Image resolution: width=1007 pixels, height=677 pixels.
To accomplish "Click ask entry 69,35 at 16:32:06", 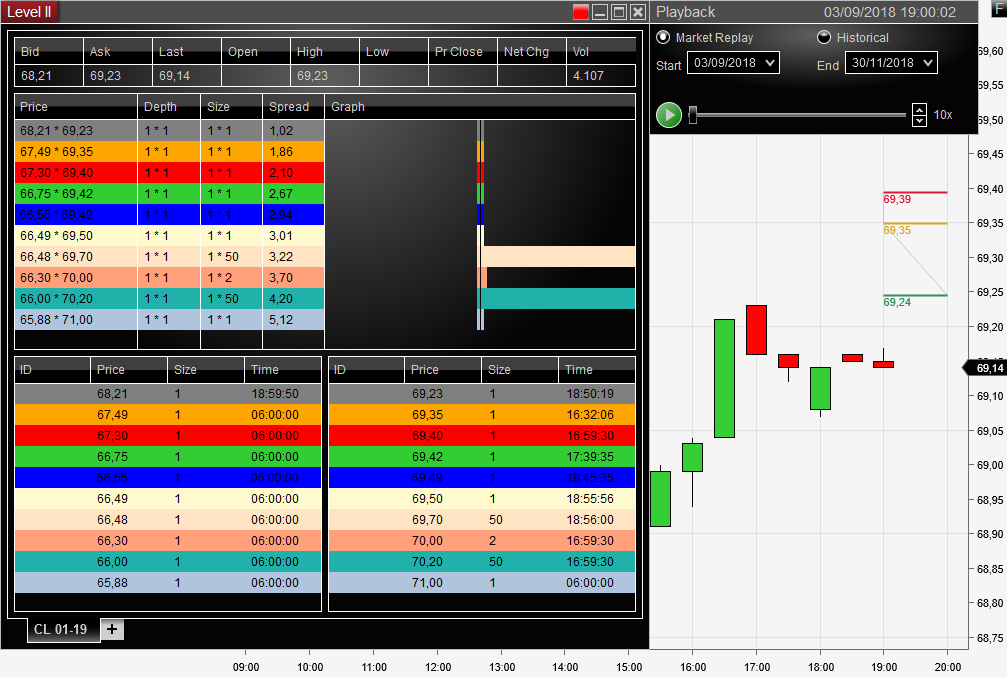I will click(x=482, y=415).
